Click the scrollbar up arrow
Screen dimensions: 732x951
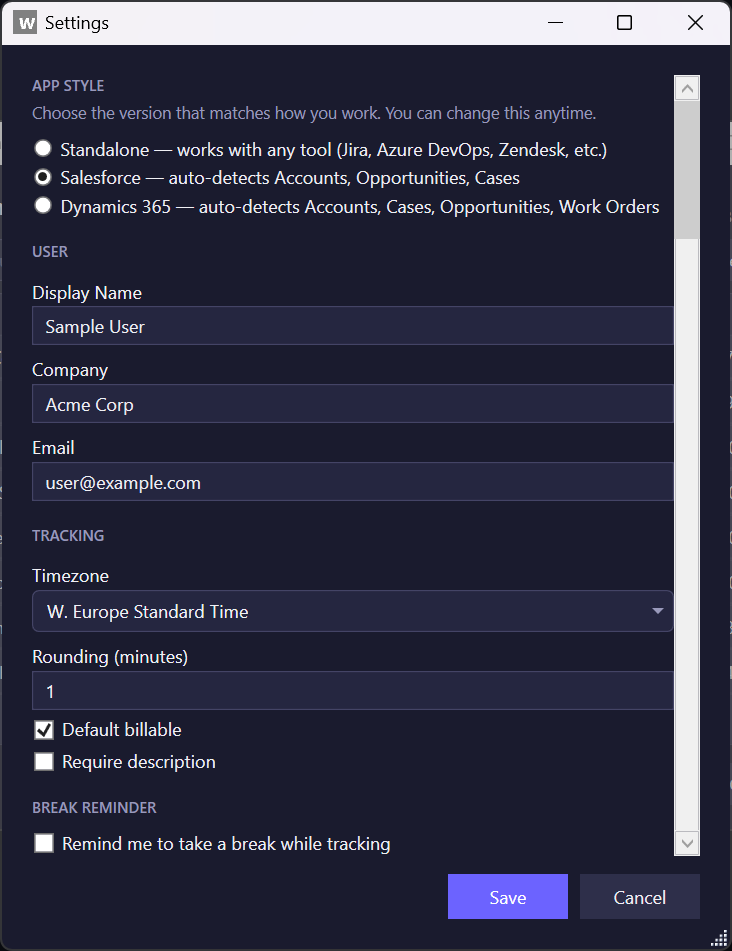tap(687, 89)
